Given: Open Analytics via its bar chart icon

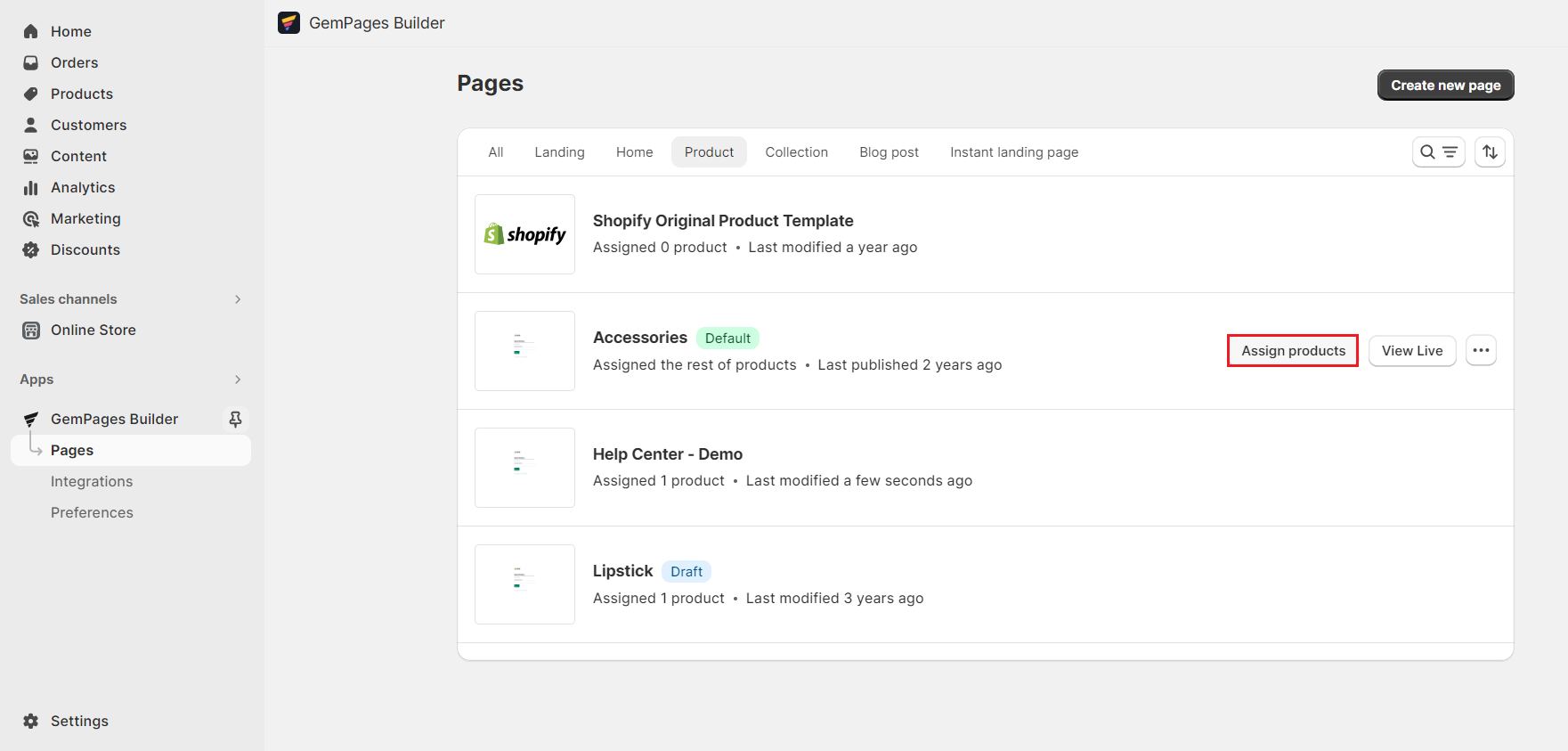Looking at the screenshot, I should (x=31, y=187).
